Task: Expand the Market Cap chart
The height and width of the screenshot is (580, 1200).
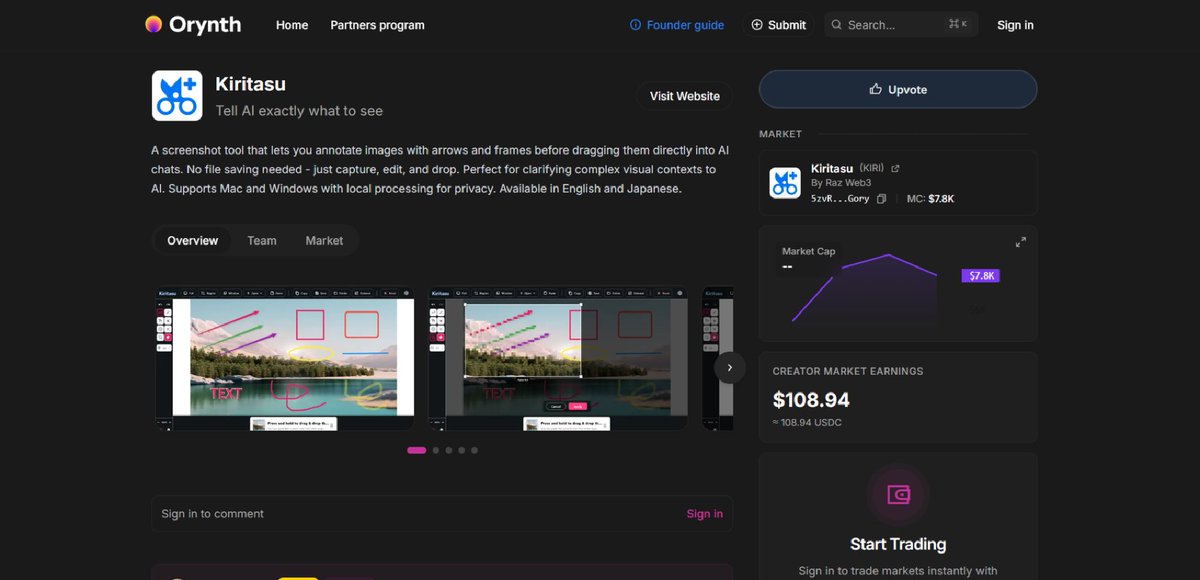Action: (x=1020, y=242)
